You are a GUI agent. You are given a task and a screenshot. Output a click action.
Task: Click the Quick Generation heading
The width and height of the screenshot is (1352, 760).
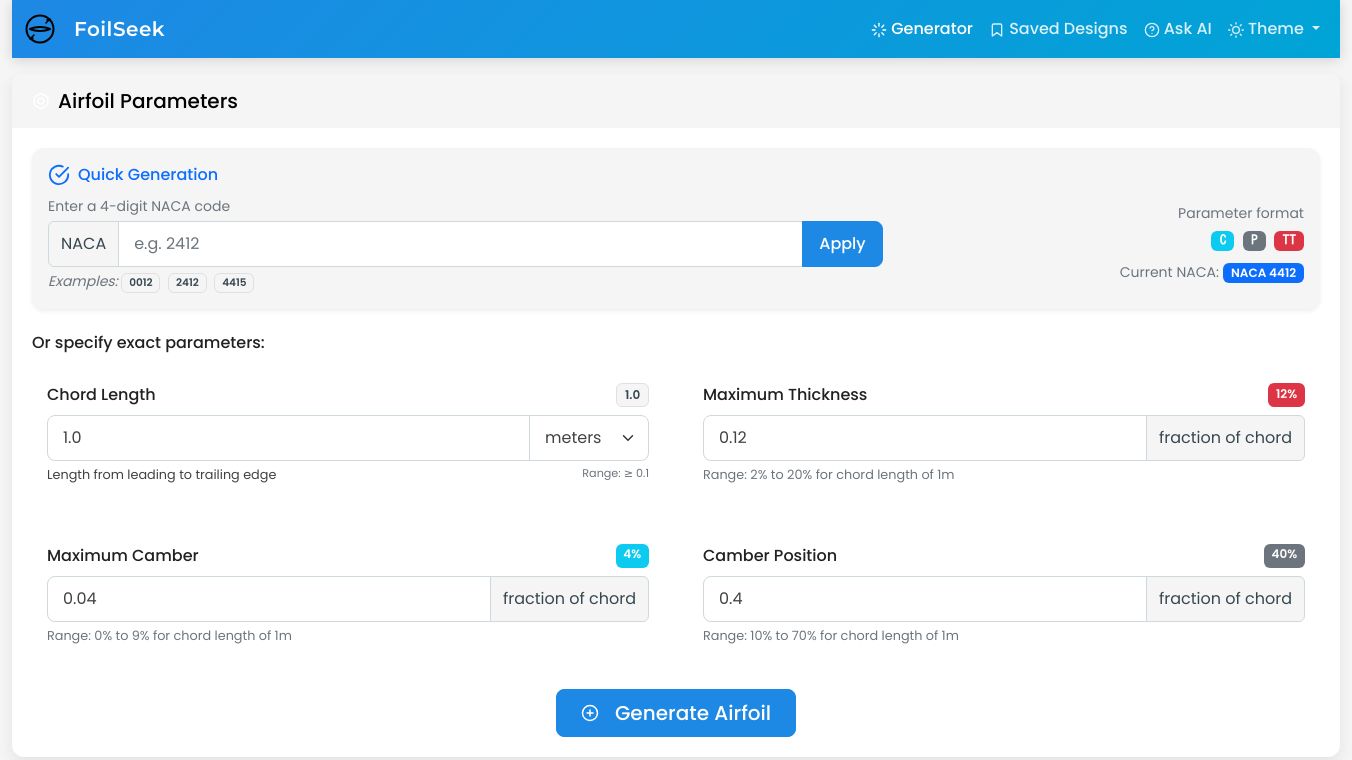tap(148, 175)
